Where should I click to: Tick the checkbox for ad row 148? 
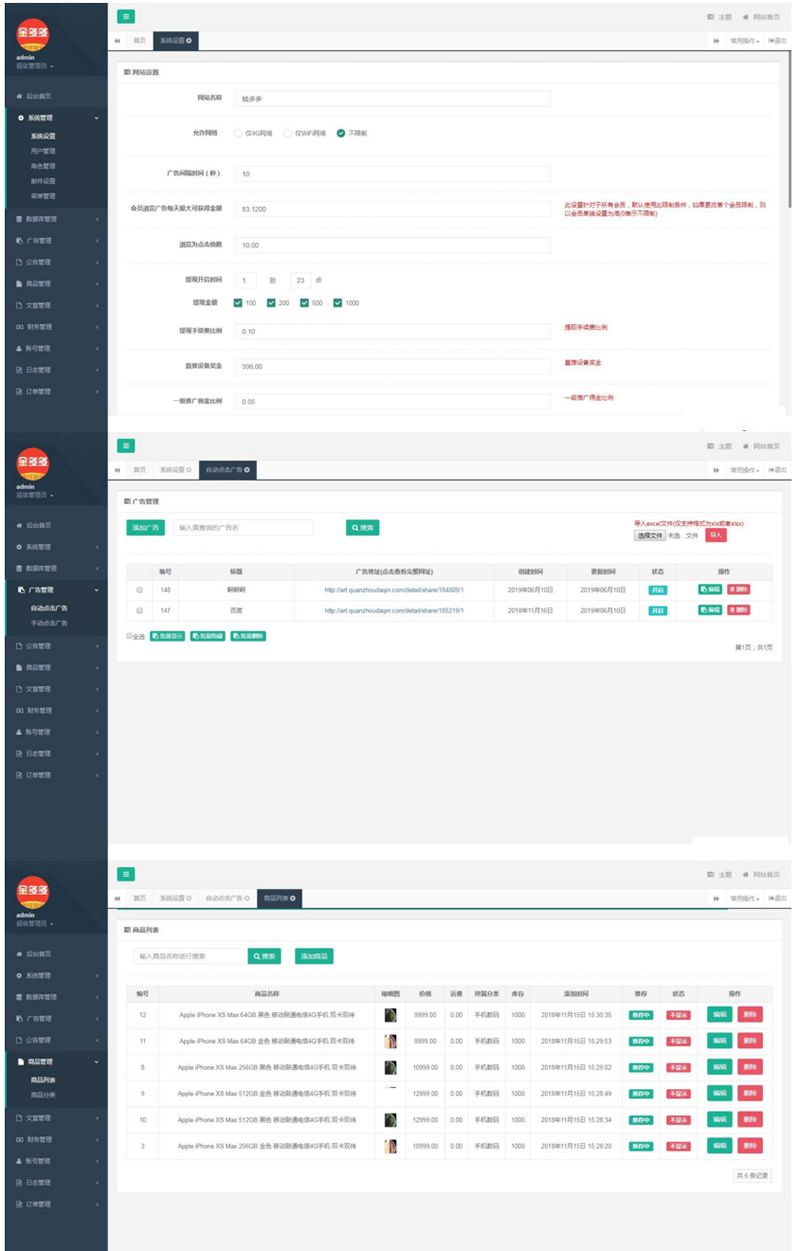pos(138,590)
